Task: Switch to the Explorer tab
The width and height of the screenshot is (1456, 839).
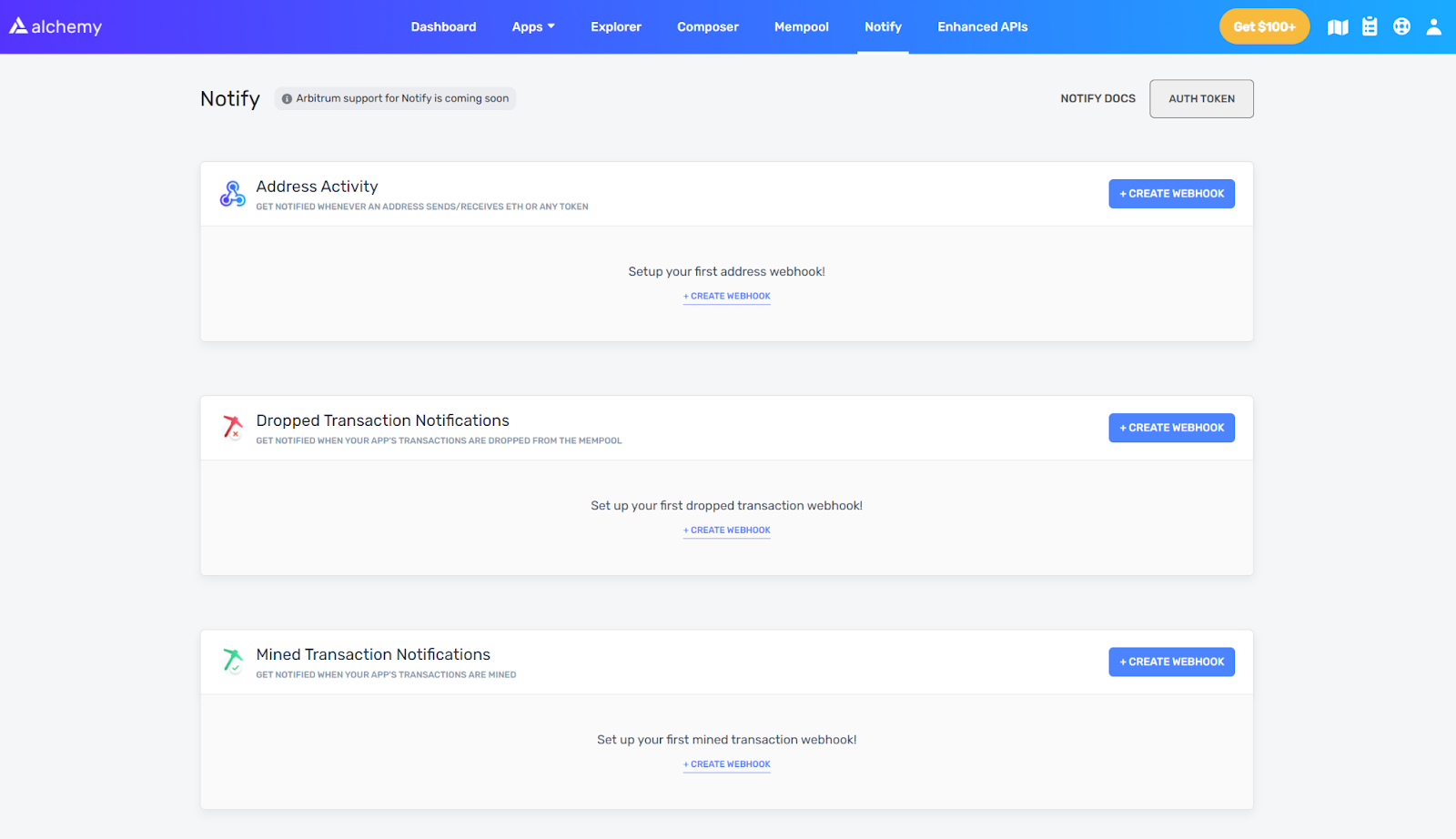Action: click(x=616, y=27)
